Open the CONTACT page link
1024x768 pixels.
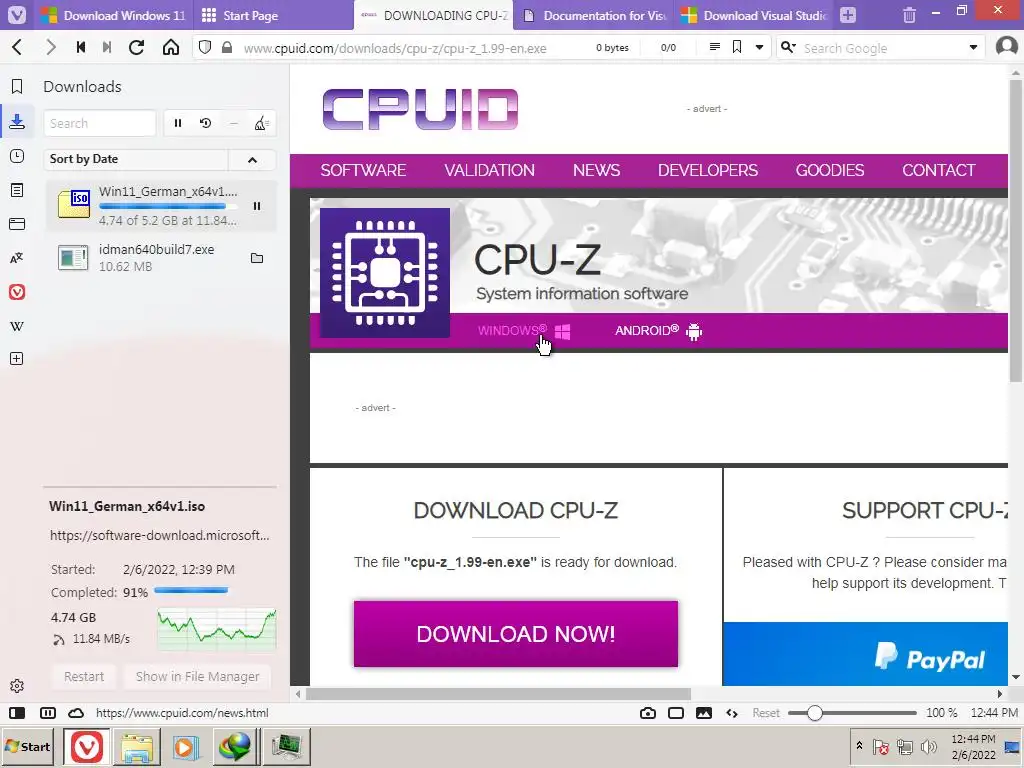pos(939,170)
